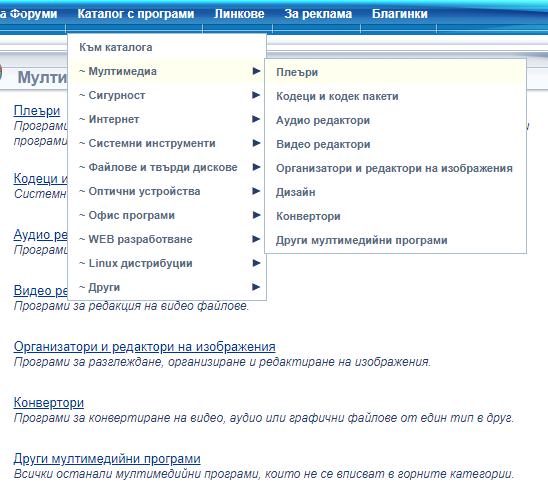Select Други мултимедийни програми submenu item
The width and height of the screenshot is (548, 487).
[395, 240]
